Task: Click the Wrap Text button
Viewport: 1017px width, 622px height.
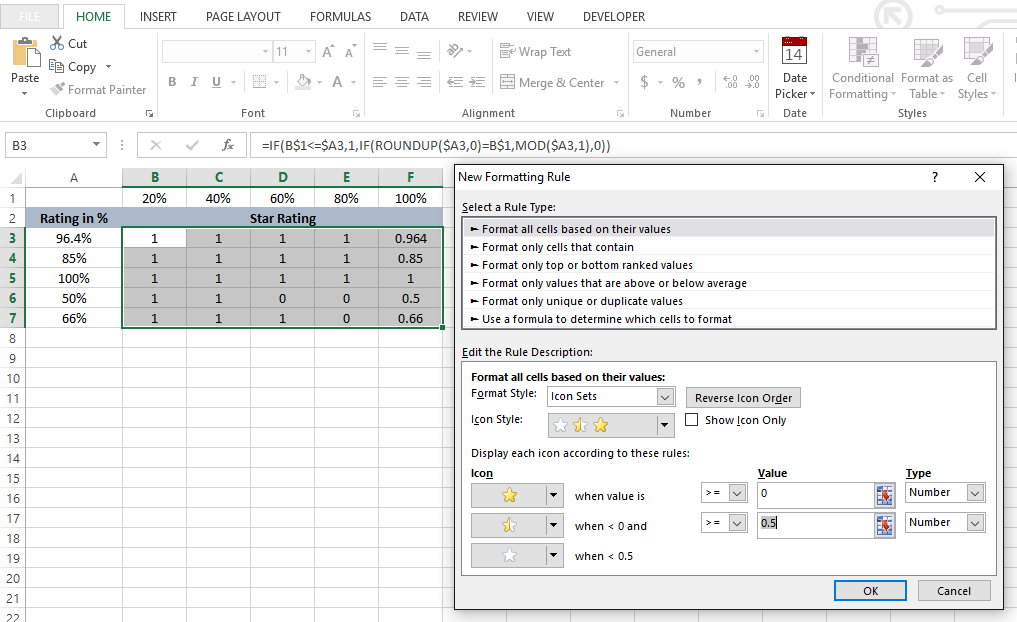Action: pyautogui.click(x=536, y=51)
